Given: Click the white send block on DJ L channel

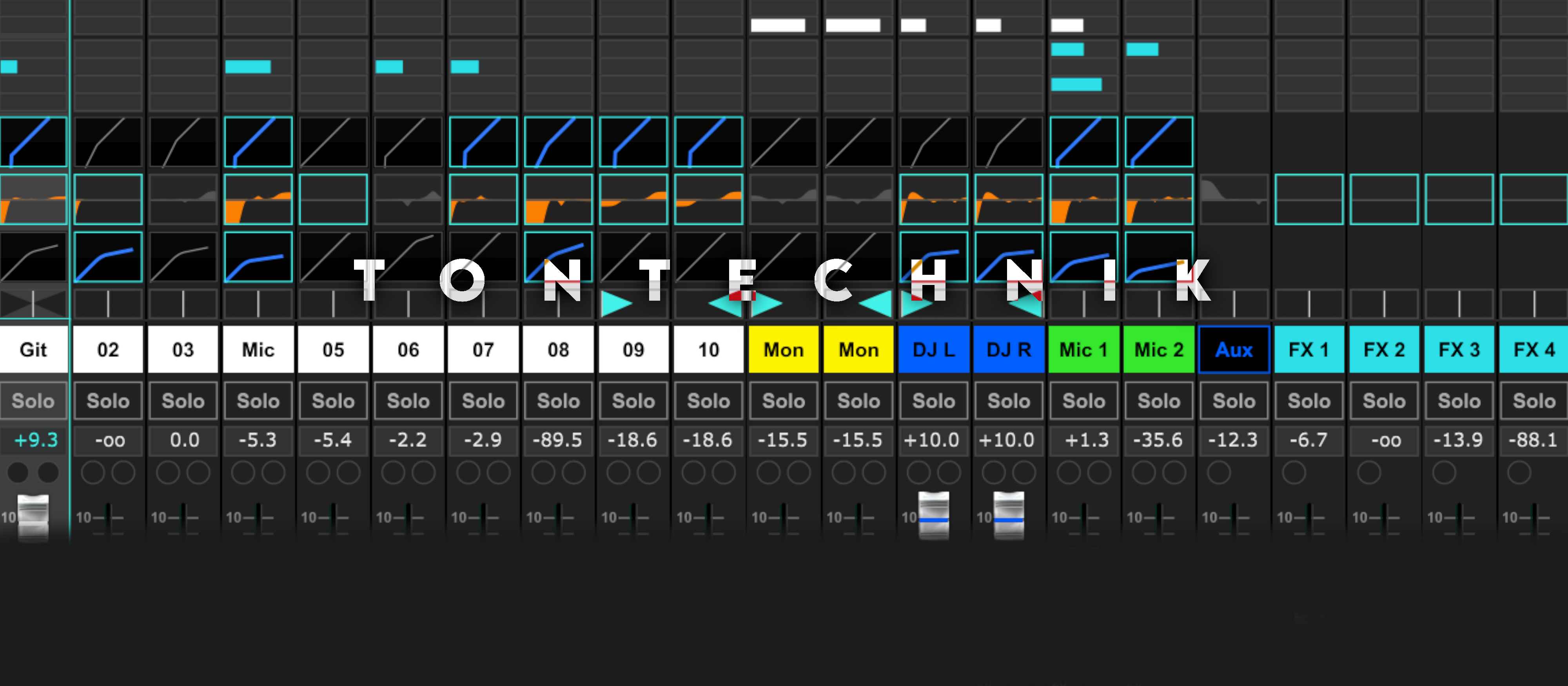Looking at the screenshot, I should coord(913,25).
